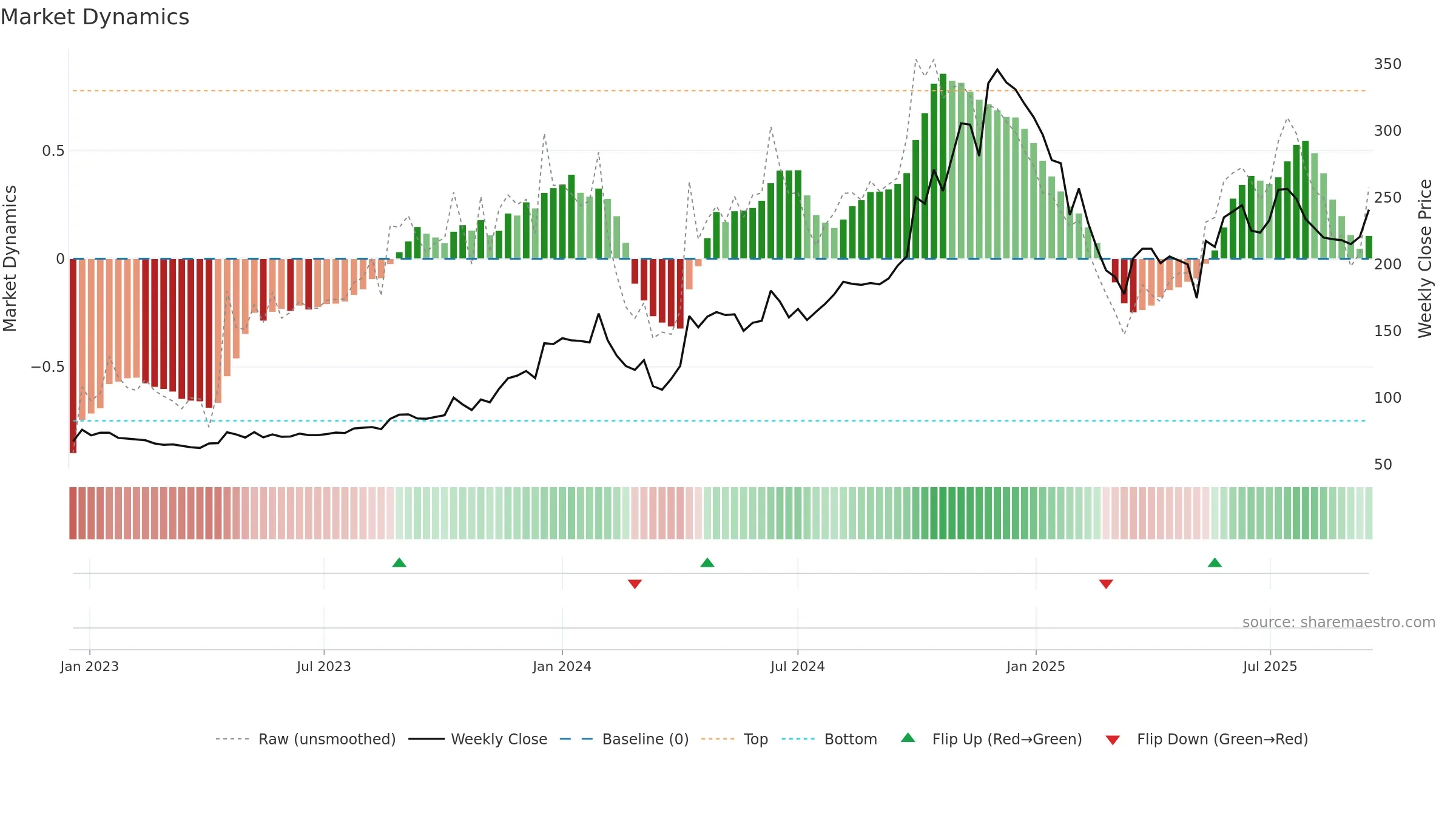
Task: Click the Weekly Close Price axis title
Action: (x=1425, y=258)
